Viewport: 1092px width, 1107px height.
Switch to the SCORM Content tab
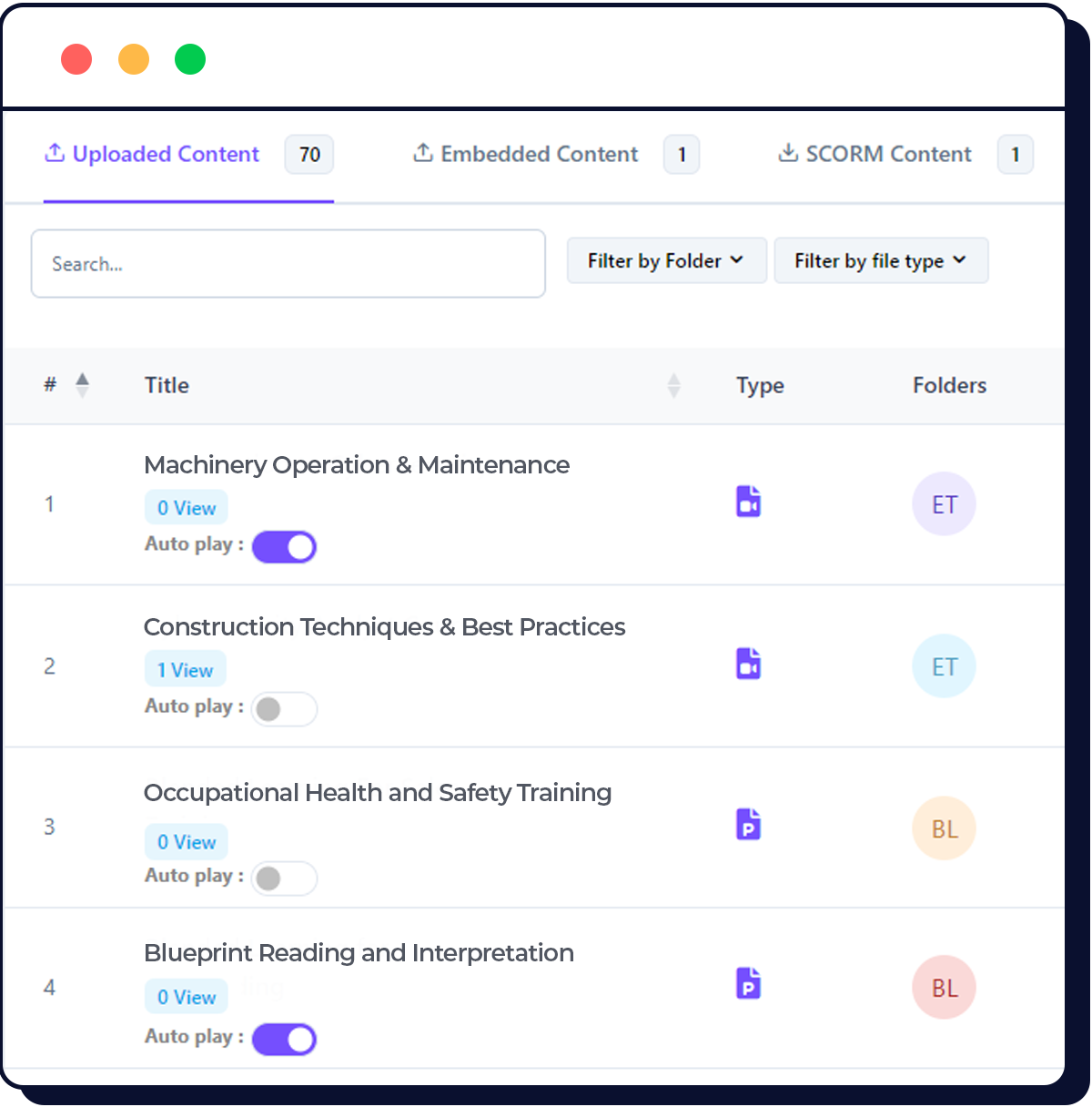click(888, 155)
